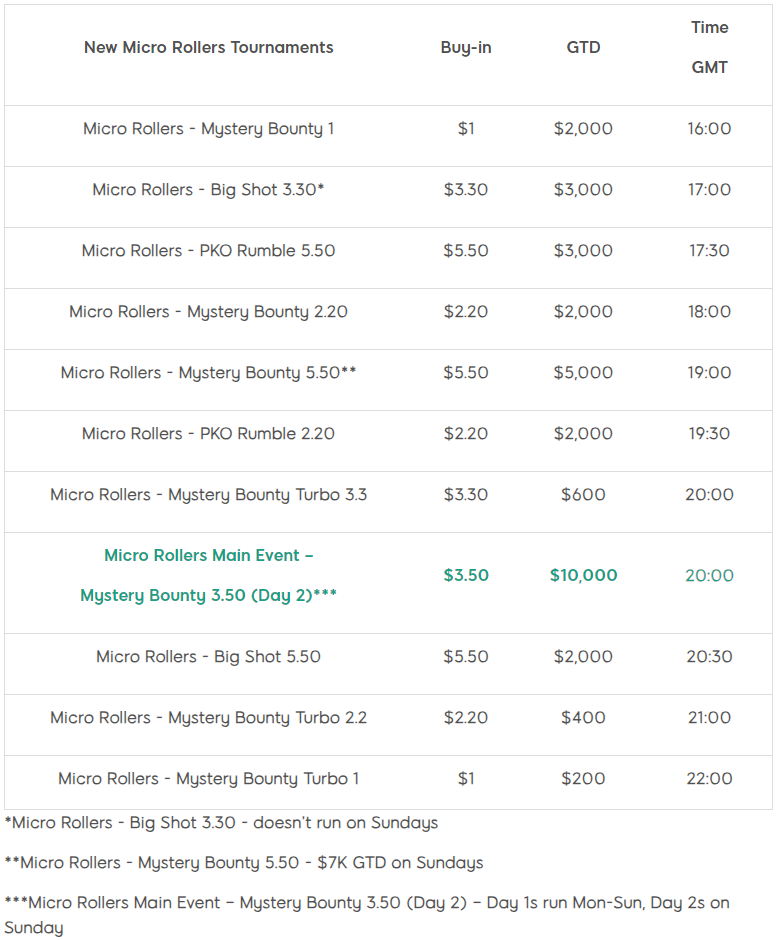The height and width of the screenshot is (940, 776).
Task: Click the footnote about $7K GTD on Sundays
Action: coord(243,863)
